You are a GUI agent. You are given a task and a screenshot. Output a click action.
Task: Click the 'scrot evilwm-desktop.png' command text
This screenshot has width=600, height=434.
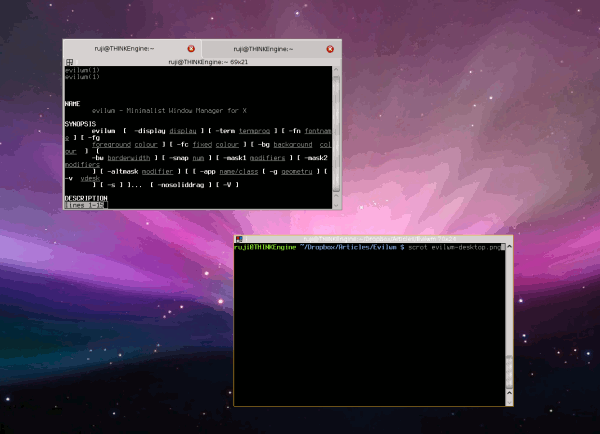[x=455, y=247]
